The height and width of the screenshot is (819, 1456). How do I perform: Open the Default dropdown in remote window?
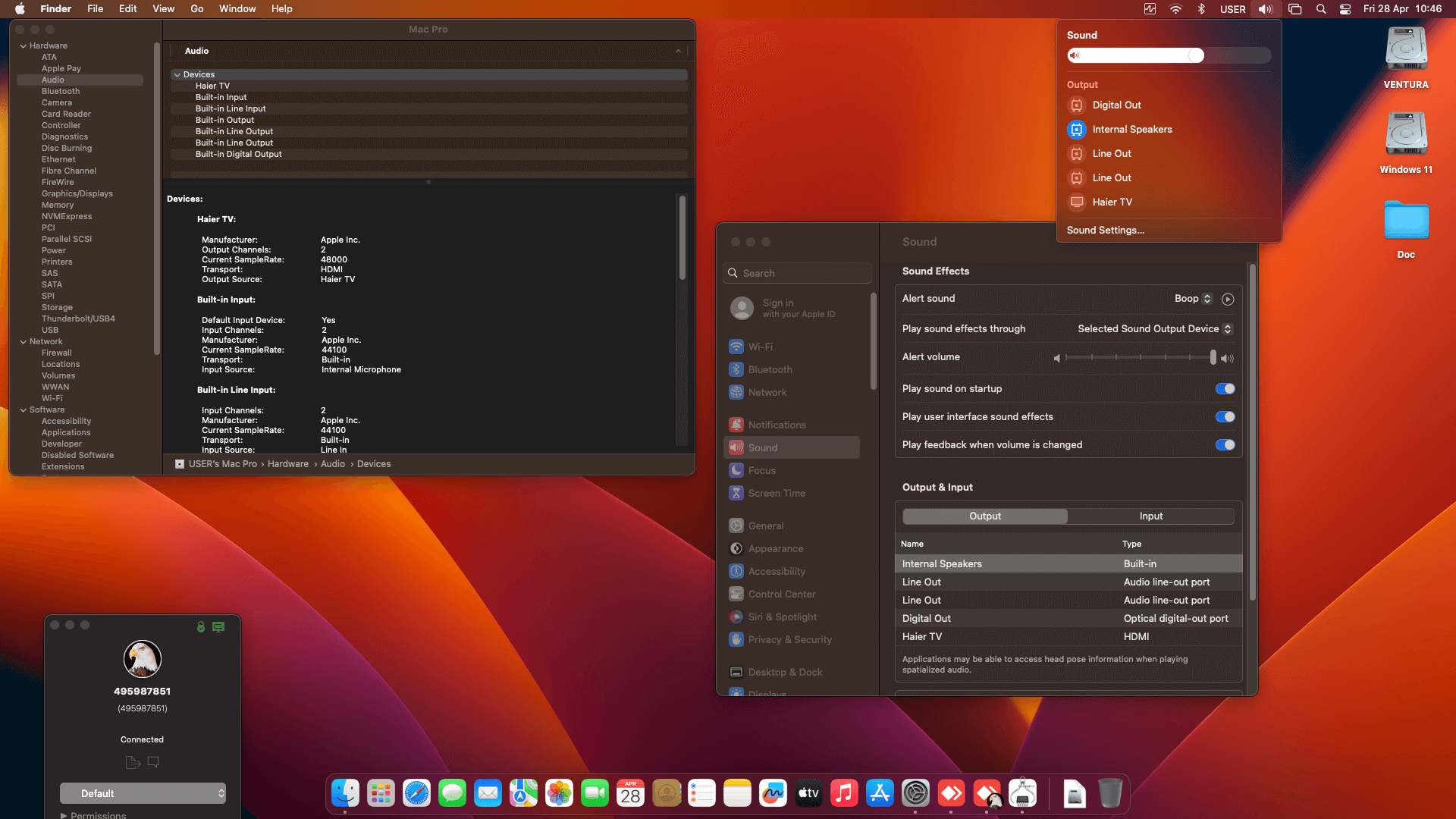pyautogui.click(x=143, y=793)
